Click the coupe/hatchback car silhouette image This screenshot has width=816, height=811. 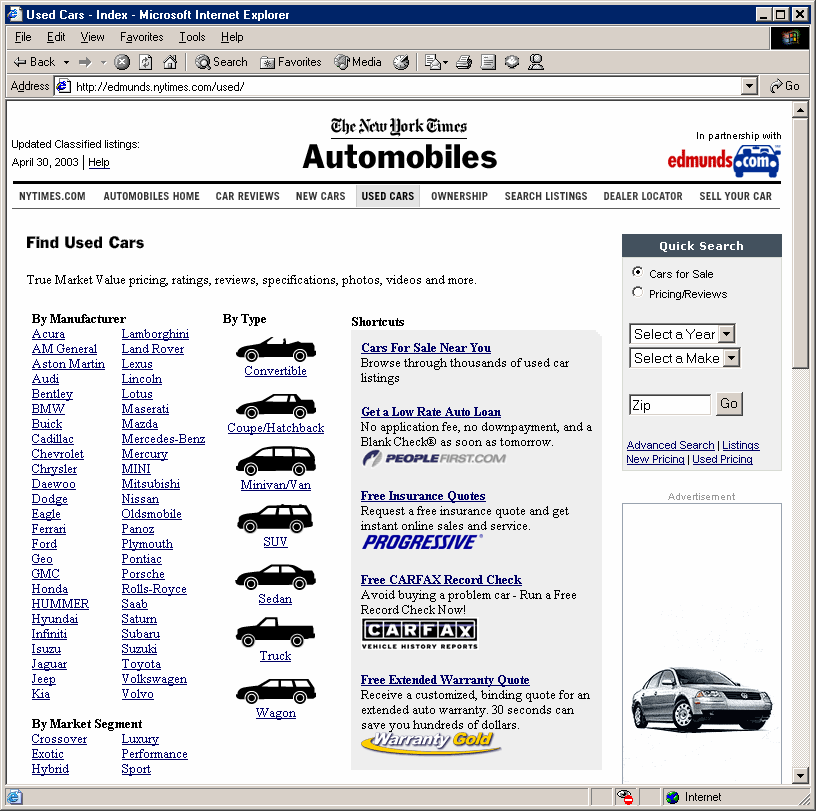coord(276,406)
